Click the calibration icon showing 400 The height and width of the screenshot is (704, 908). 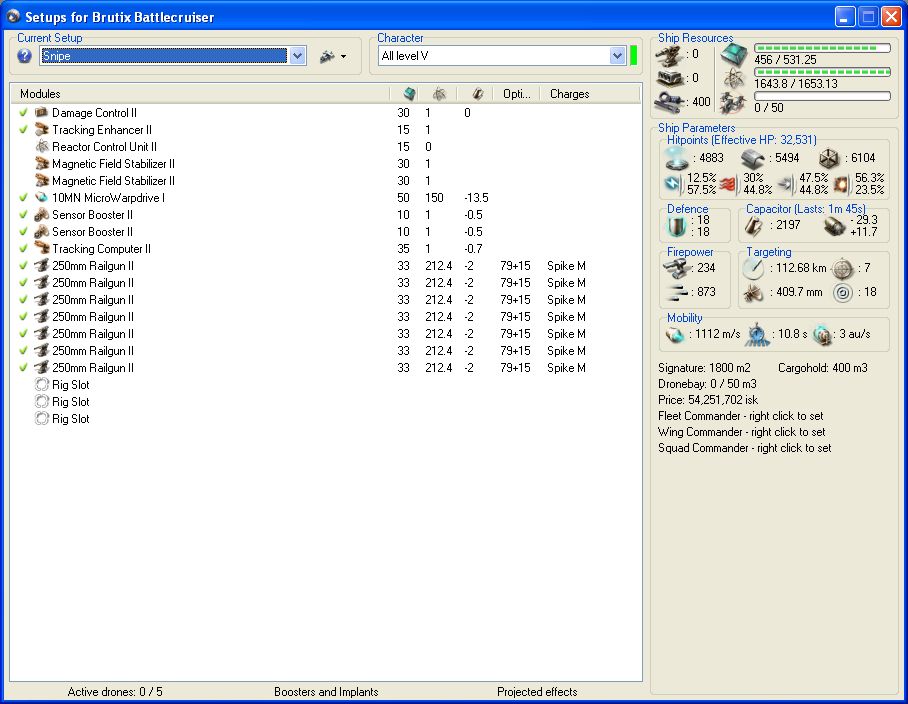click(671, 102)
